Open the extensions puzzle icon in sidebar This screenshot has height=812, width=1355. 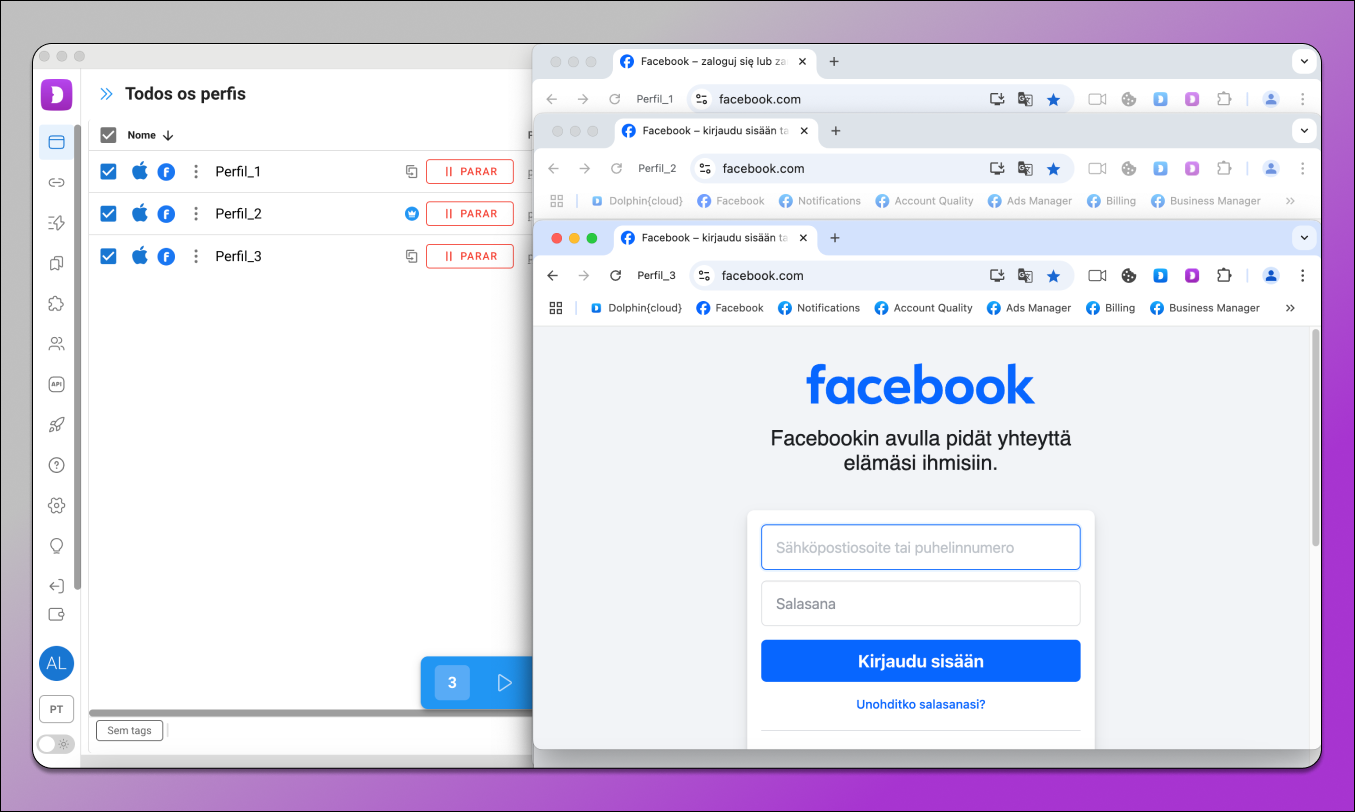56,303
